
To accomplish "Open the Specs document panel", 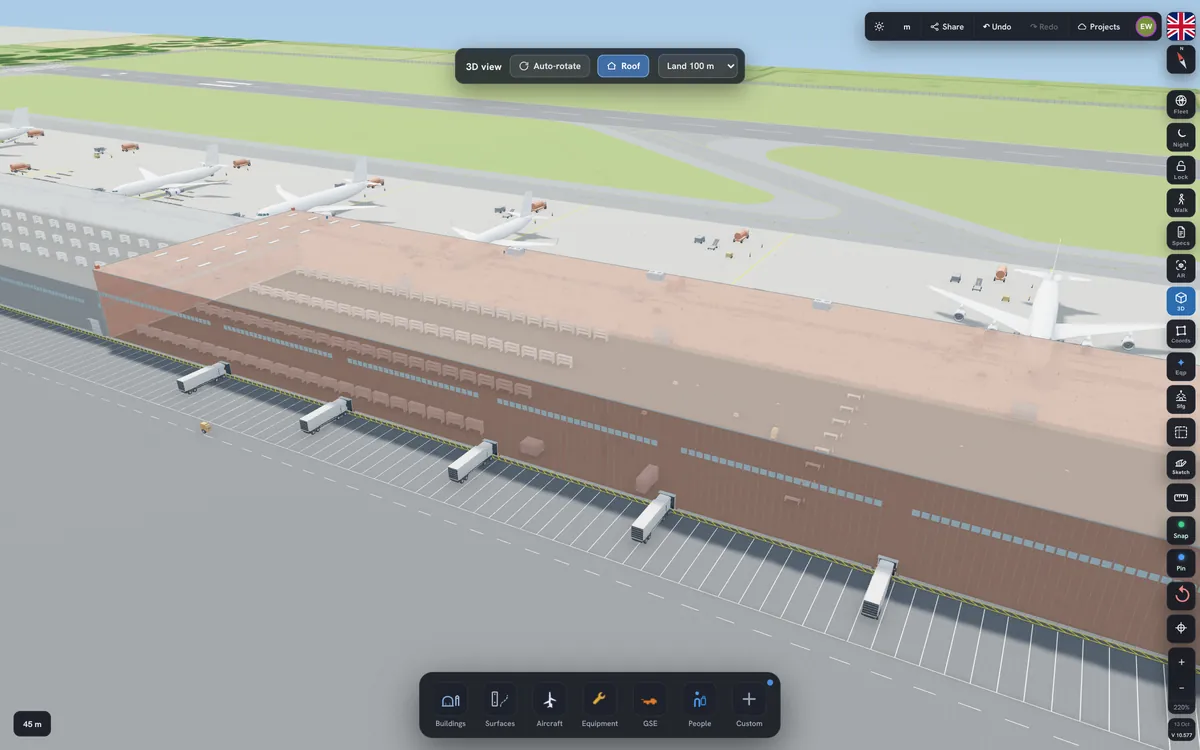I will point(1181,235).
